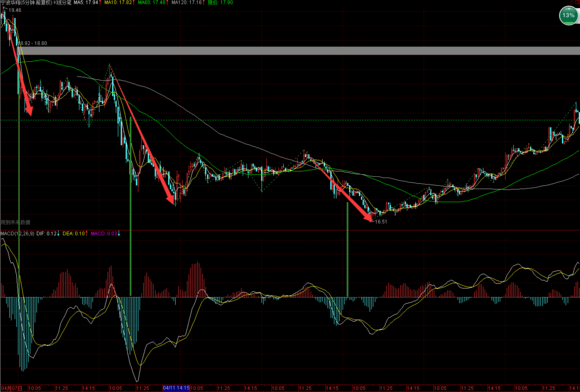
Task: Click the magenta MACD 0.03 label
Action: 105,234
